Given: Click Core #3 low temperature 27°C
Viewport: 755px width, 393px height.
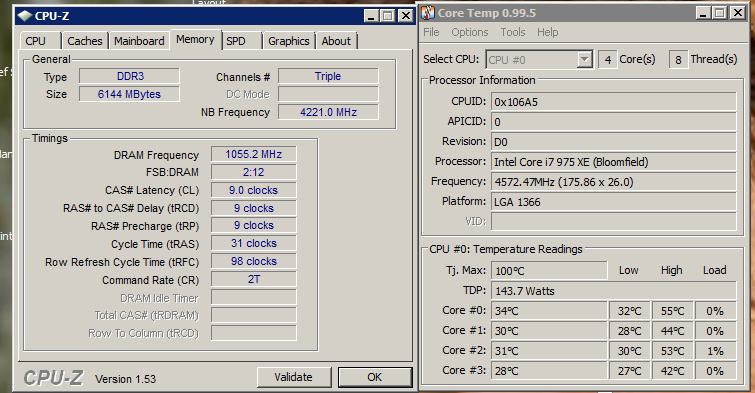Looking at the screenshot, I should (629, 371).
